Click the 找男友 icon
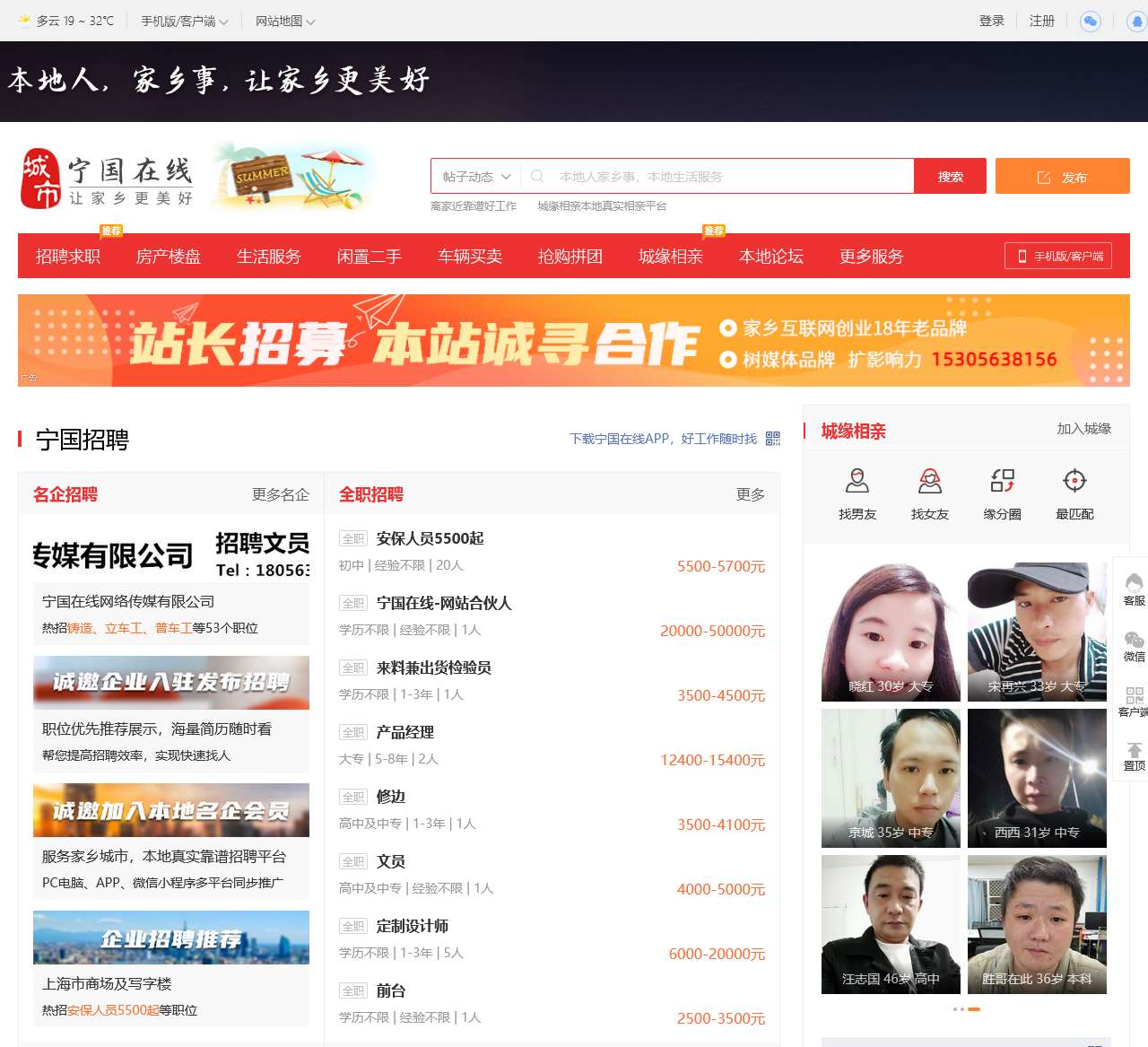 coord(857,482)
